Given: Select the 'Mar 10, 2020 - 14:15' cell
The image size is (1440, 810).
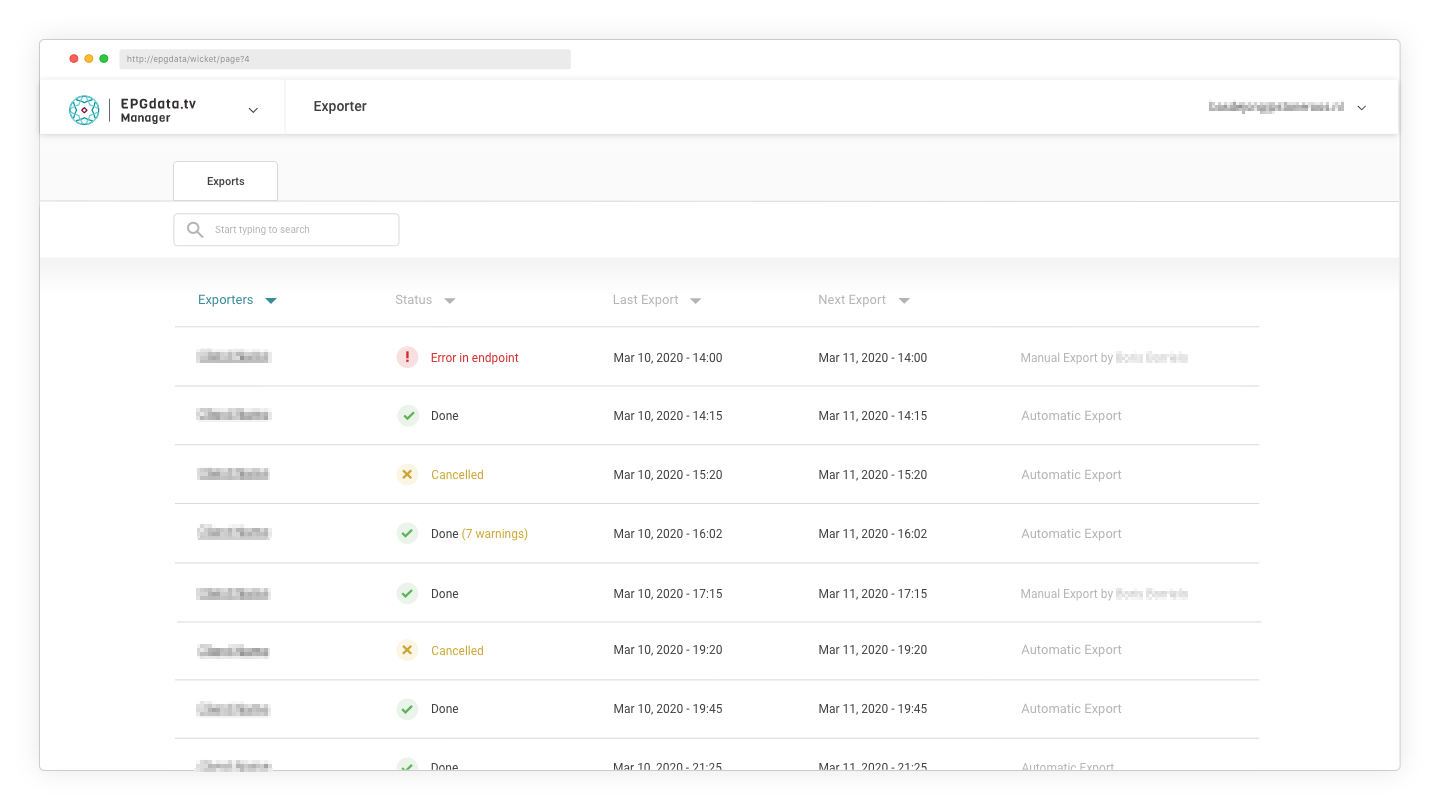Looking at the screenshot, I should tap(668, 416).
